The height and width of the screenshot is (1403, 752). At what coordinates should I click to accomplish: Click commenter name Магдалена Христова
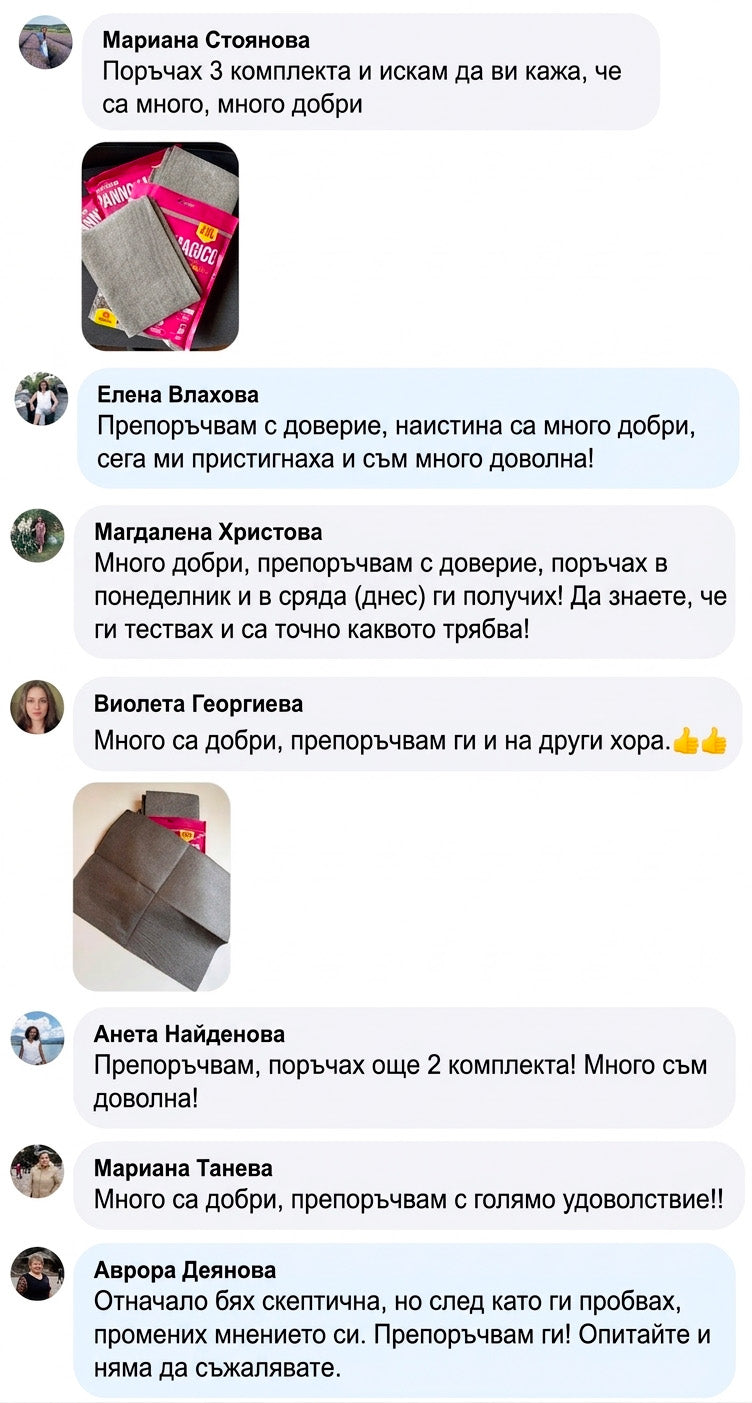point(208,531)
